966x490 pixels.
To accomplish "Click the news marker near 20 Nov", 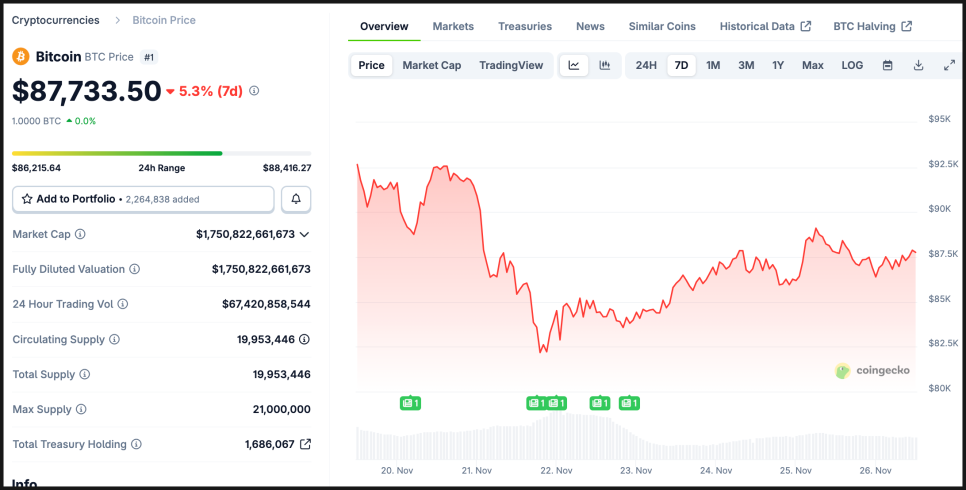I will pyautogui.click(x=410, y=403).
